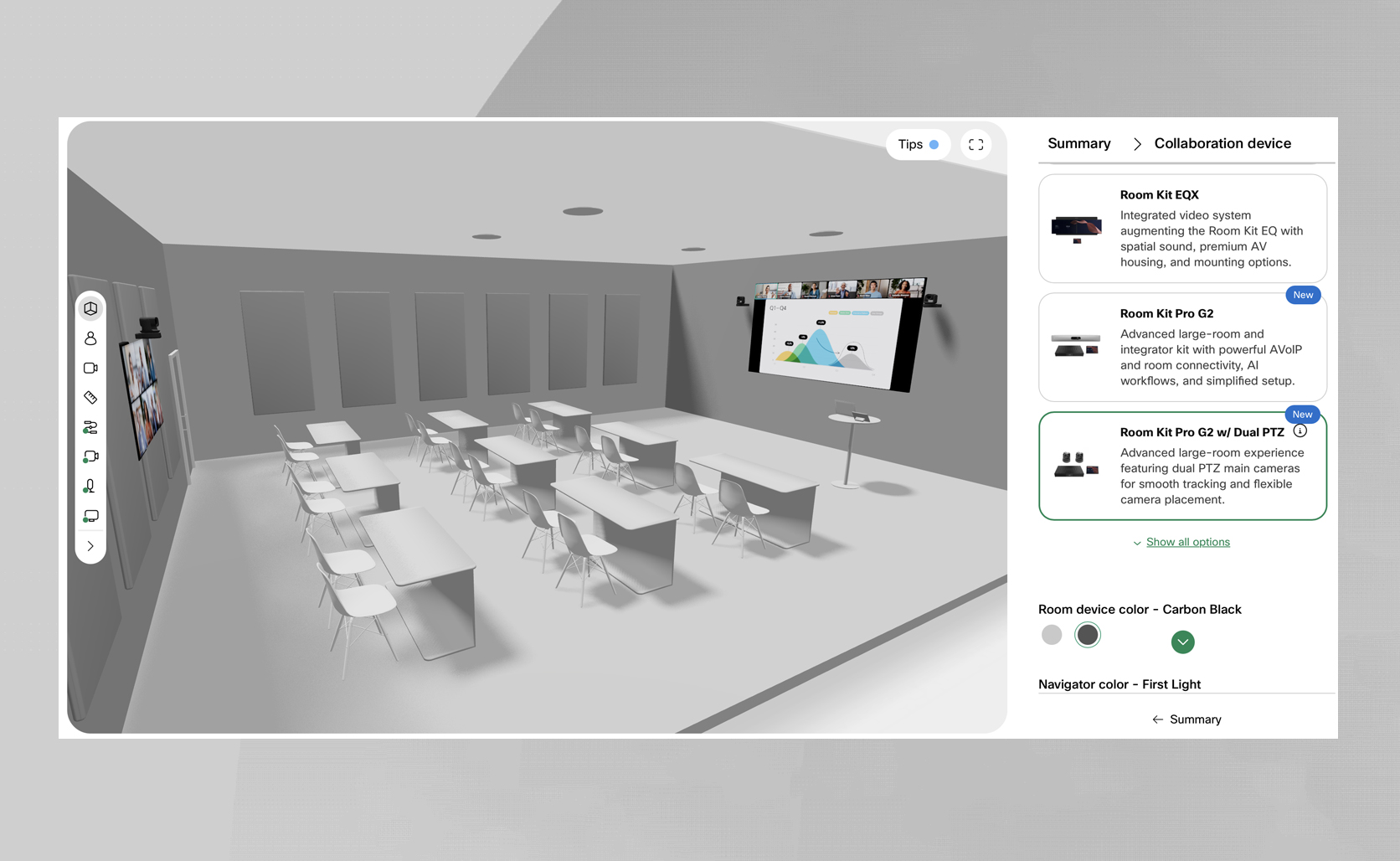Expand the left toolbar with the chevron
This screenshot has height=861, width=1400.
[90, 546]
